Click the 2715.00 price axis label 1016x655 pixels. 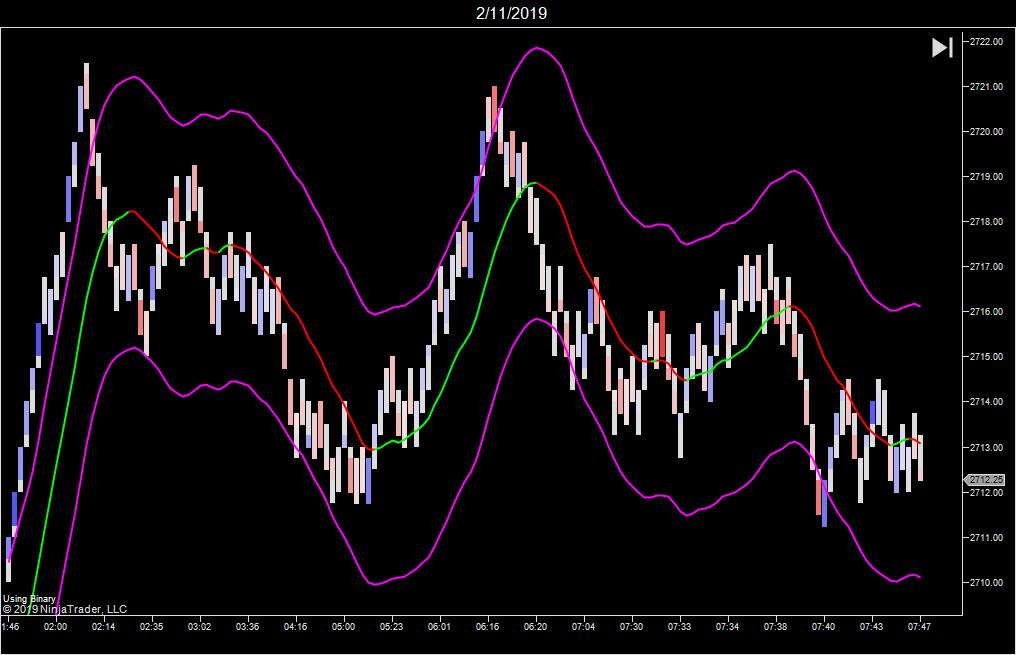pyautogui.click(x=986, y=356)
